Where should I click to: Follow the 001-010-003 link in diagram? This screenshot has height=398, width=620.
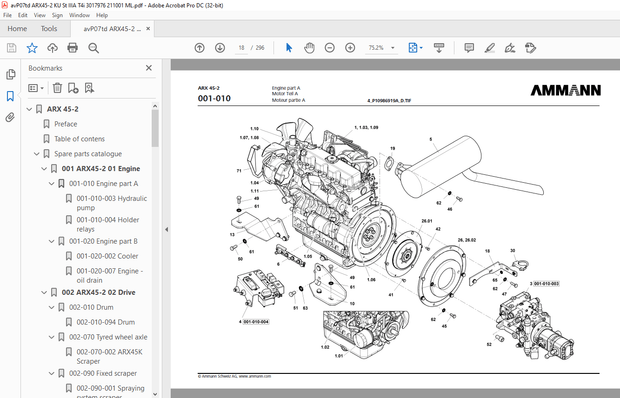546,284
